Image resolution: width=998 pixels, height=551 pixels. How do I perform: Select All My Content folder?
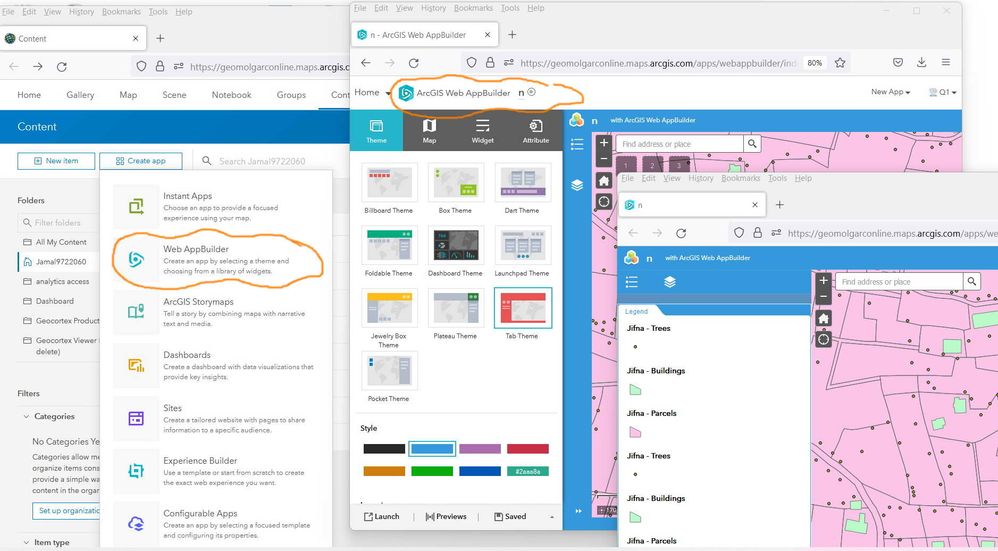click(x=60, y=242)
